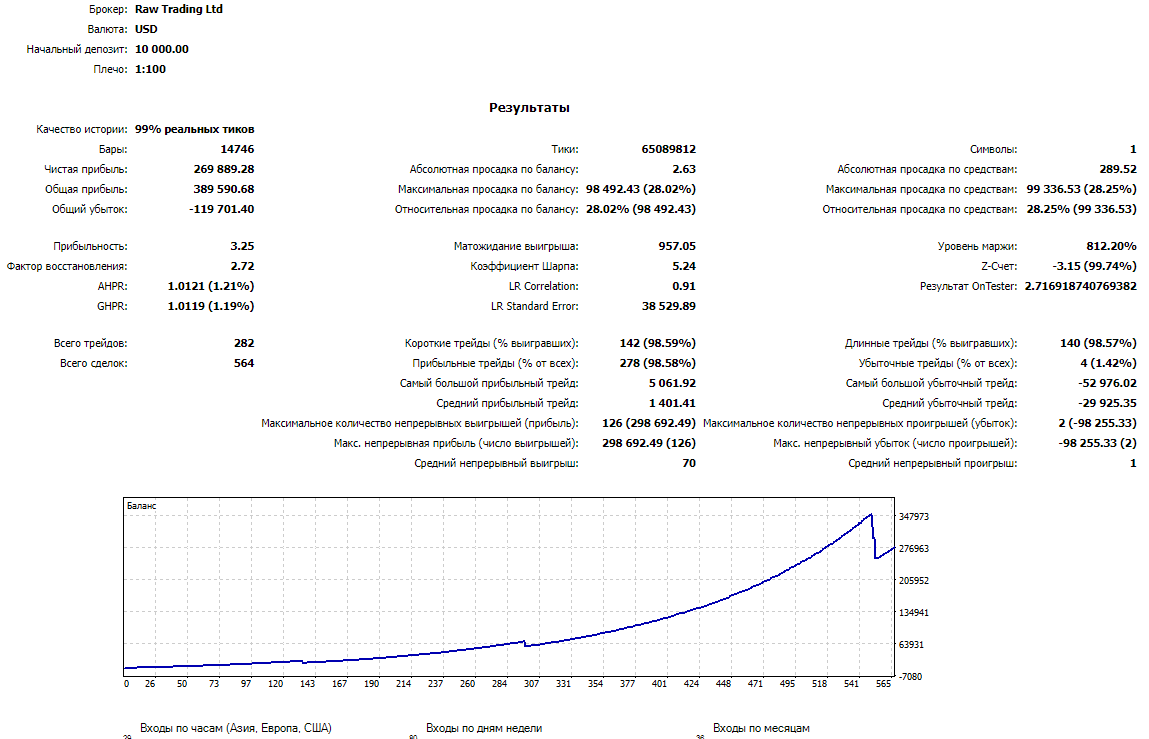Screen dimensions: 1149x739
Task: Click the Результат OnTester label
Action: pyautogui.click(x=969, y=286)
